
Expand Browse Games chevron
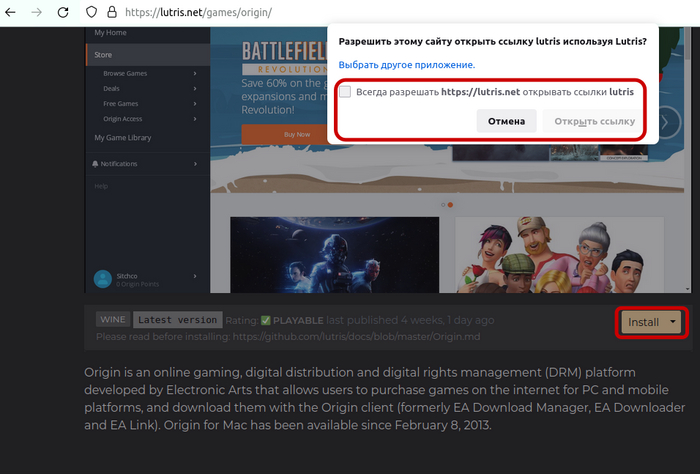click(x=195, y=73)
